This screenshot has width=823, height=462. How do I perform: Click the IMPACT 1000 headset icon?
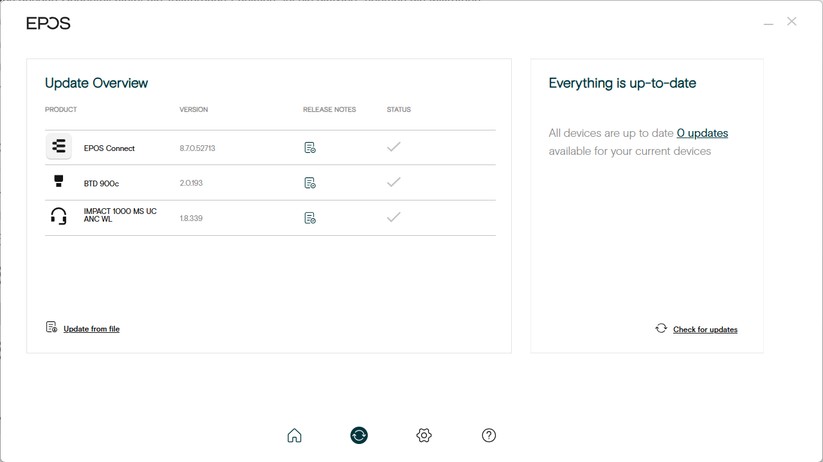[x=59, y=216]
